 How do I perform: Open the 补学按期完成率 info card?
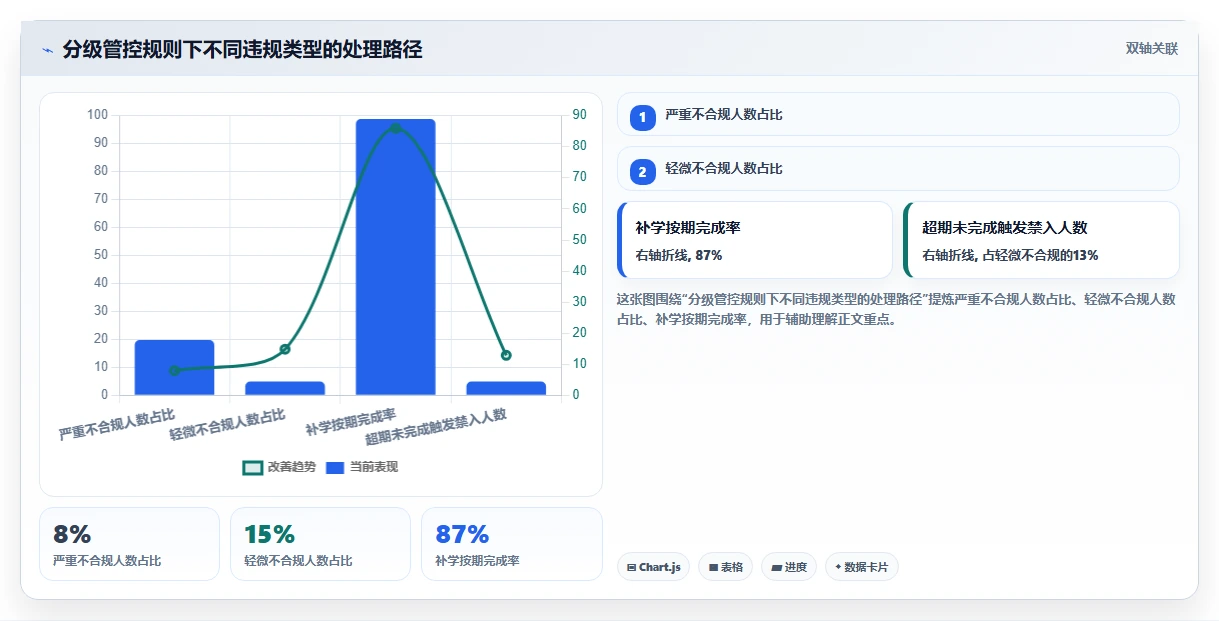pos(755,240)
